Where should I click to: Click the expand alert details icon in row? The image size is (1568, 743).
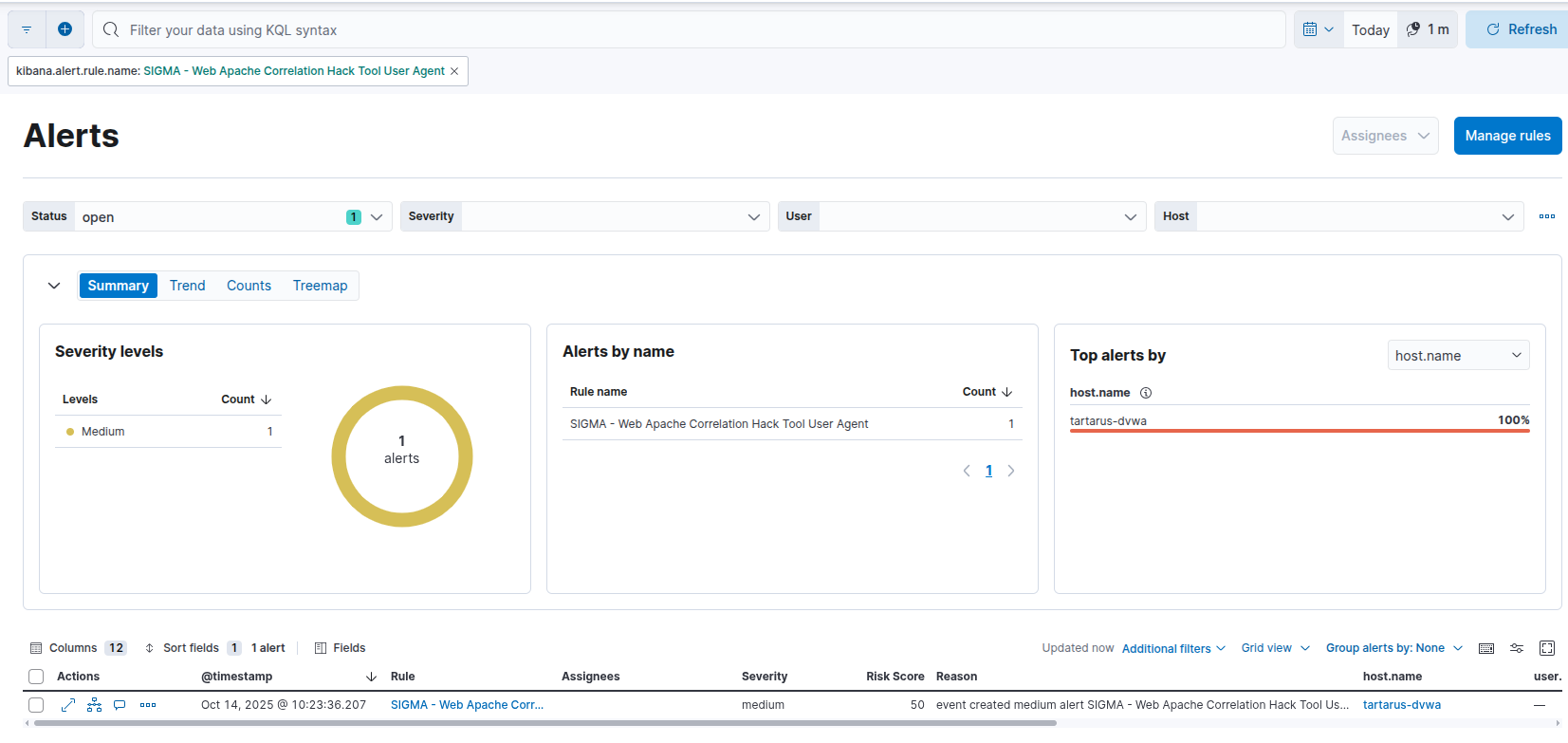tap(68, 705)
